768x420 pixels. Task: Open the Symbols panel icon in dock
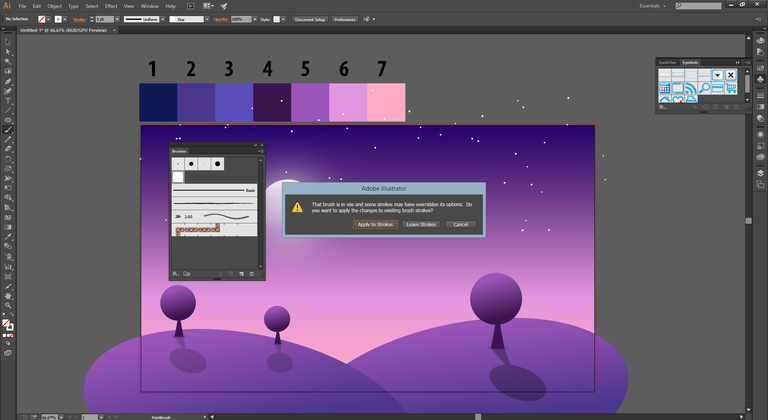[x=760, y=78]
